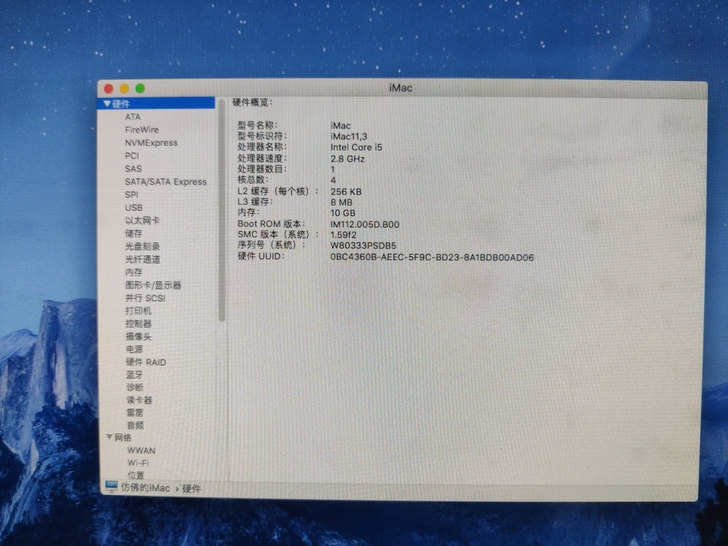The height and width of the screenshot is (546, 728).
Task: Select 音频 in the sidebar
Action: [x=136, y=425]
